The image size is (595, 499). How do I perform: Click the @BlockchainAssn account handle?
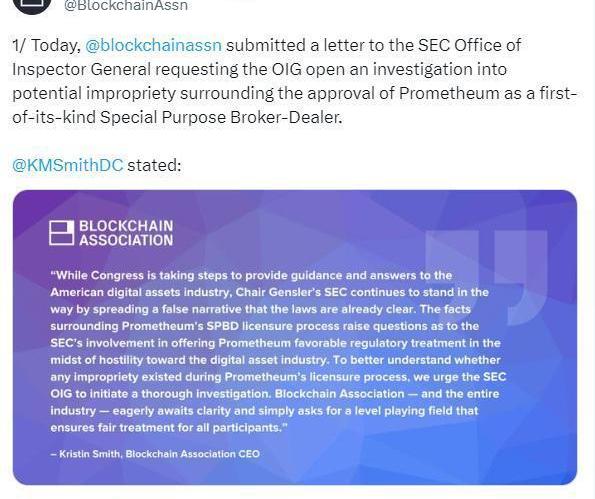point(126,5)
